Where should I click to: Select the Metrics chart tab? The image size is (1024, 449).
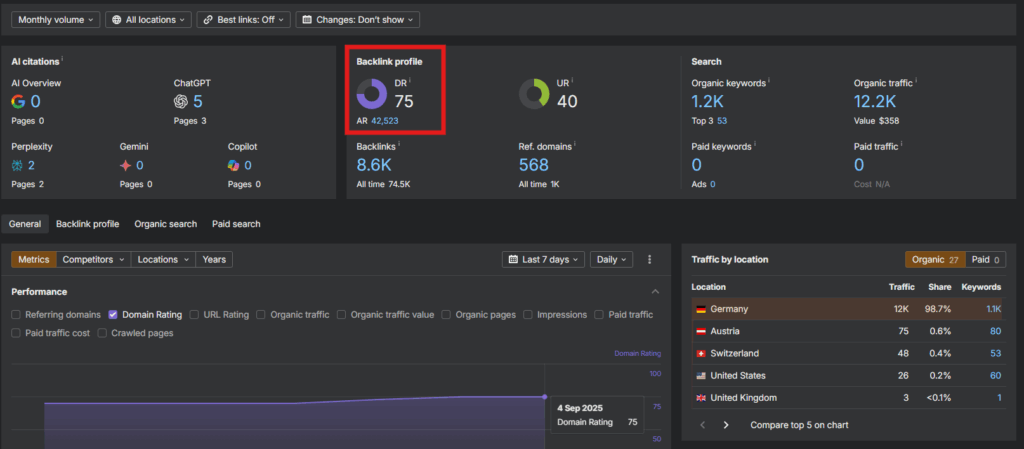pyautogui.click(x=34, y=260)
